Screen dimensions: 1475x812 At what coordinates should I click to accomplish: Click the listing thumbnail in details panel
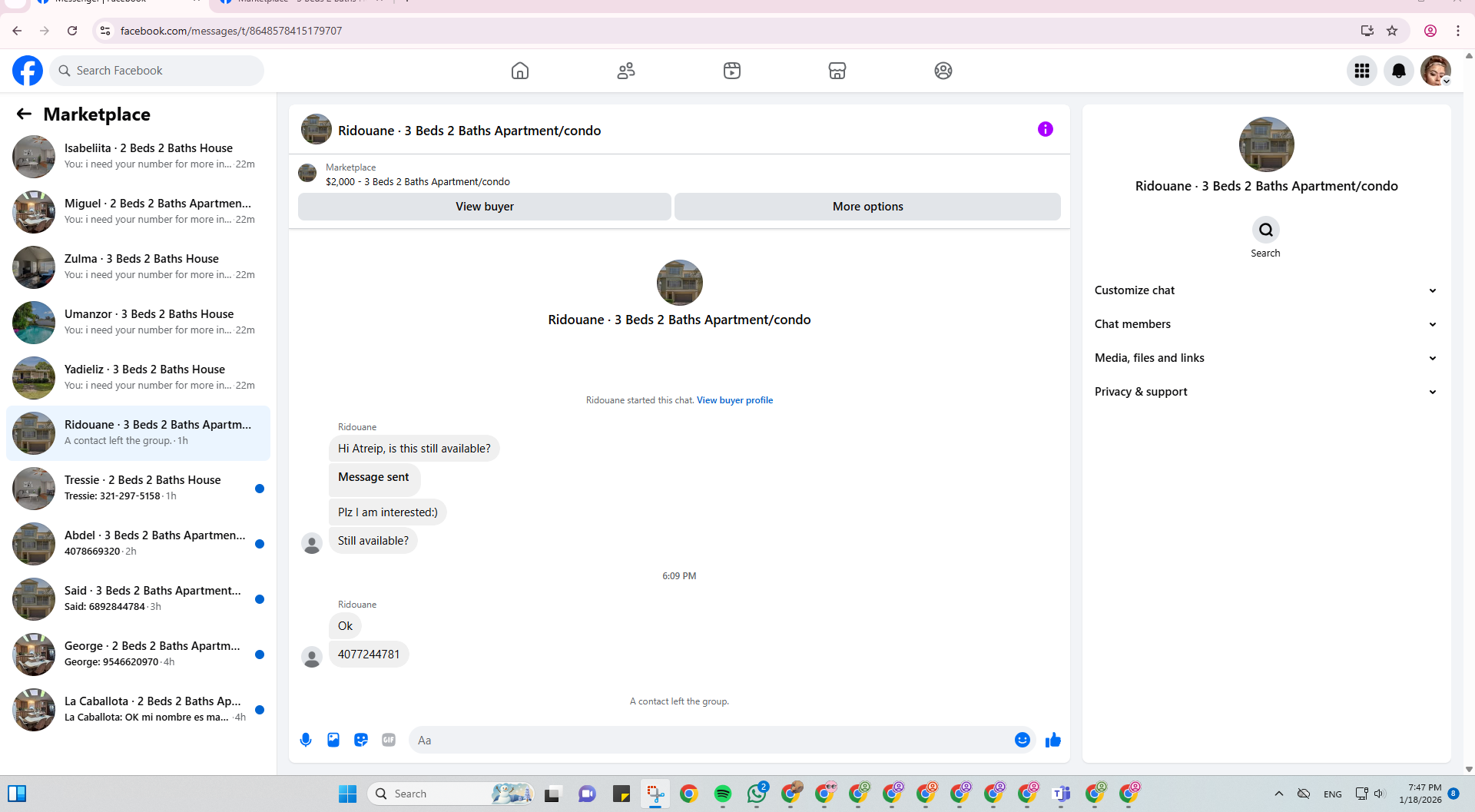(x=1266, y=144)
